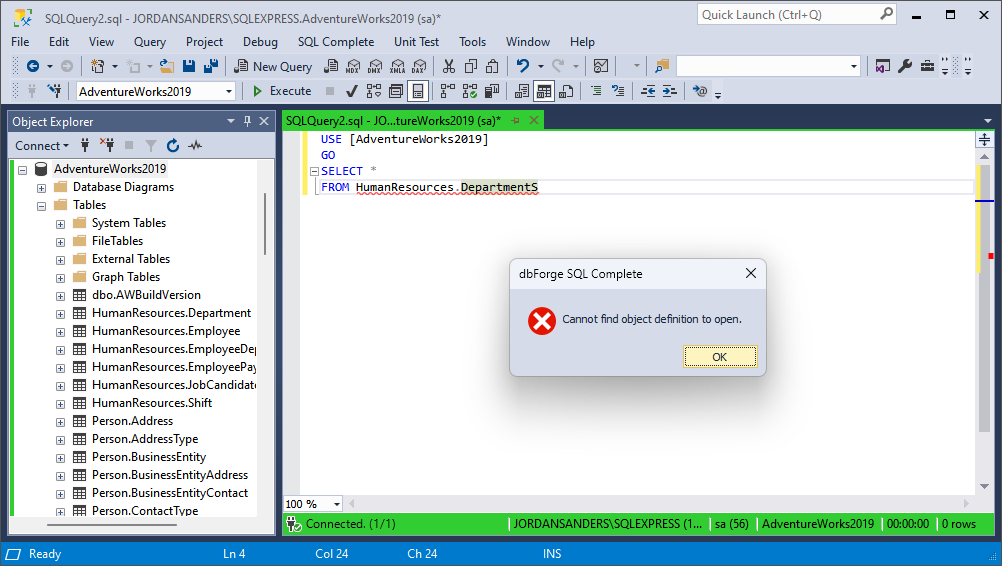Open the Connect dropdown in Object Explorer
The height and width of the screenshot is (566, 1002).
42,146
